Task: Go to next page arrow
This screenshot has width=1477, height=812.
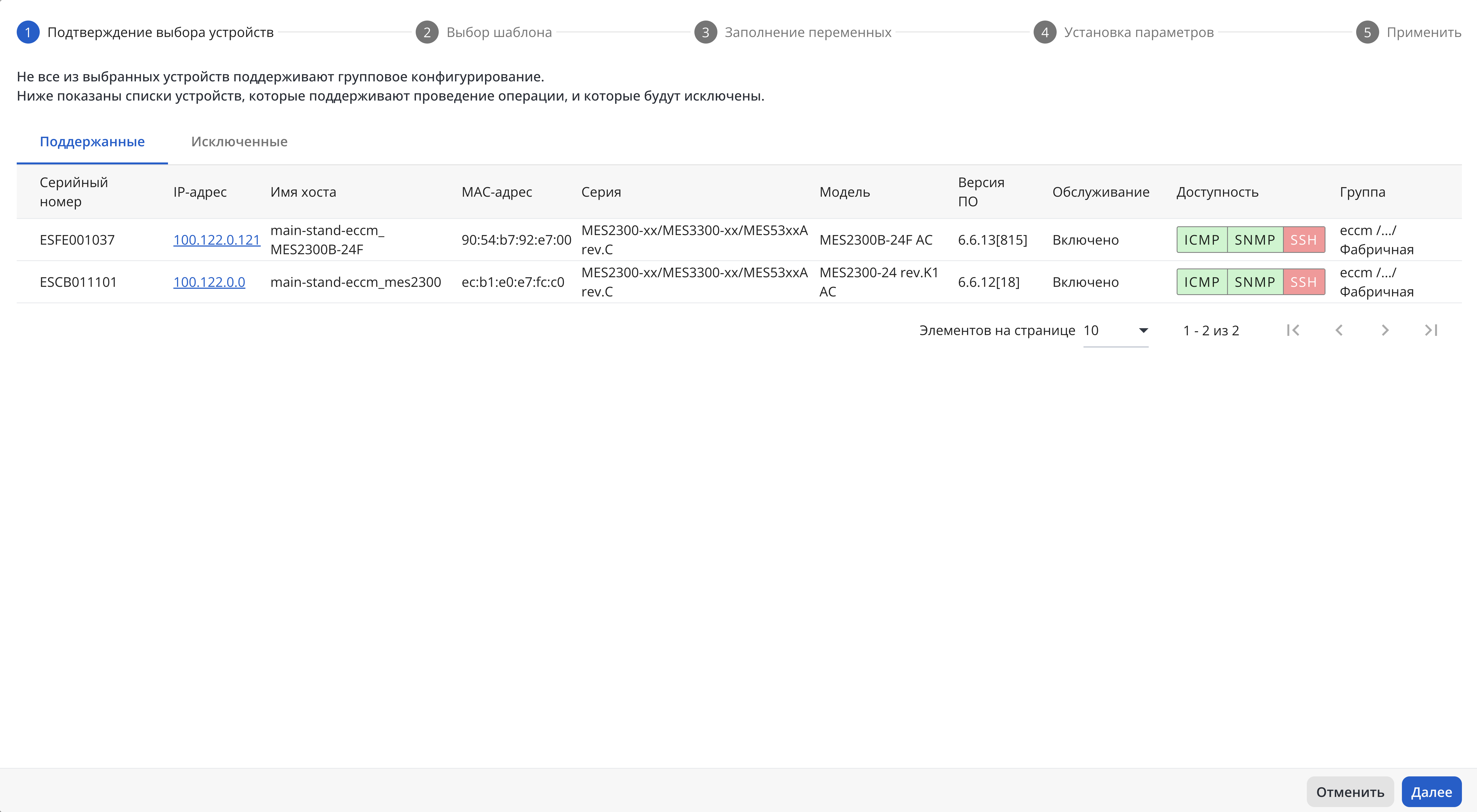Action: click(x=1385, y=330)
